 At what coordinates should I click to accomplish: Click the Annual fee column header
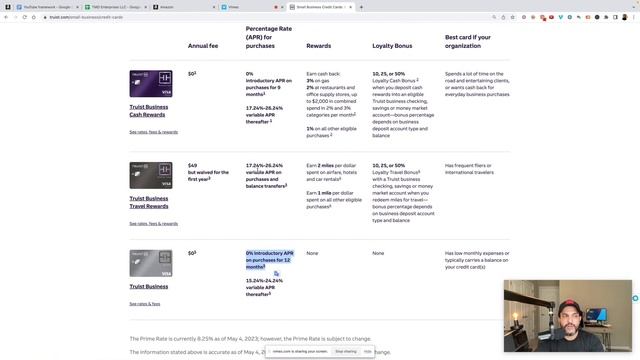[x=203, y=46]
